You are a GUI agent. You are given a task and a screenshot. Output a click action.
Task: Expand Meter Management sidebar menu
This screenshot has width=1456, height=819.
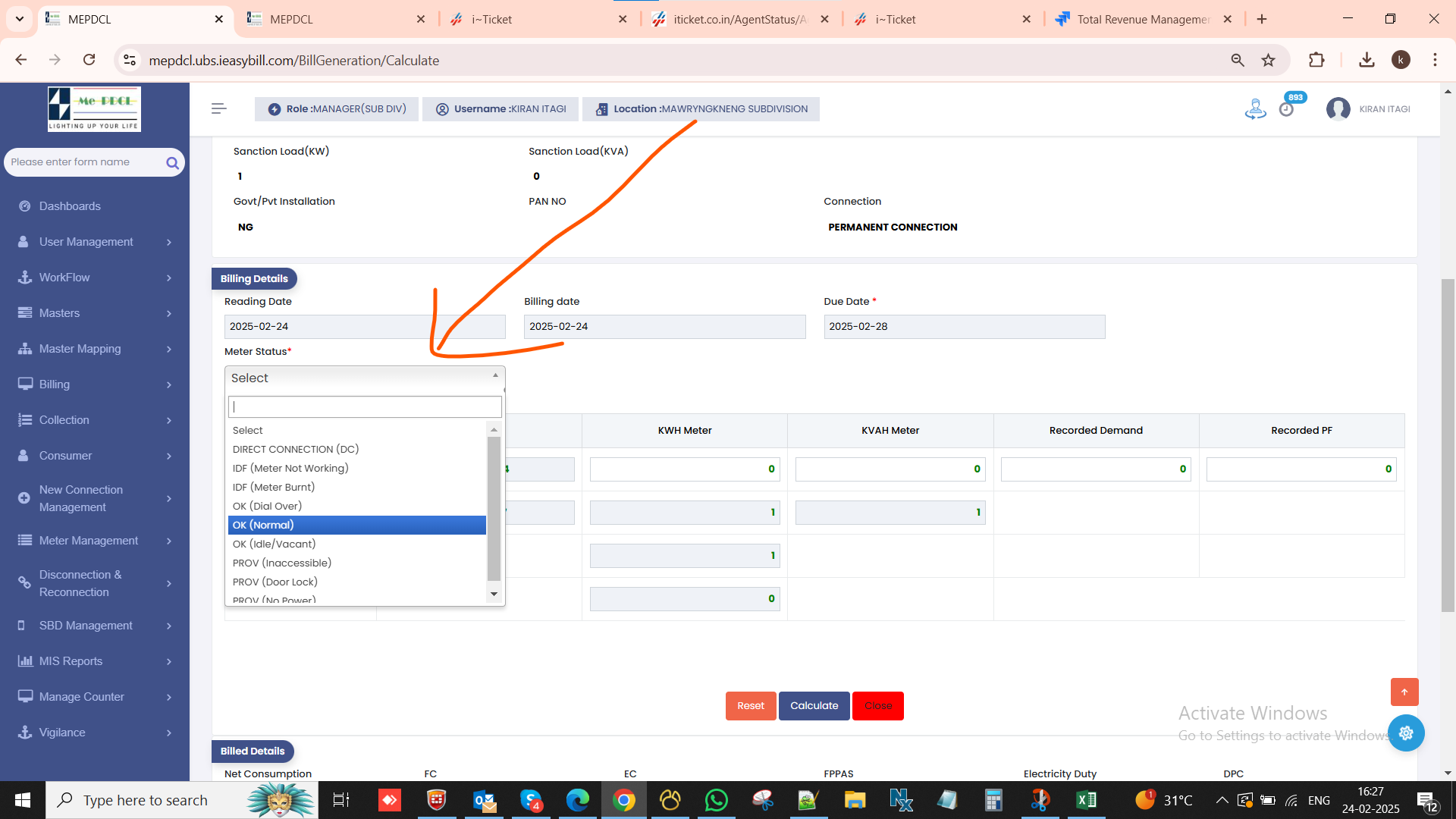(95, 541)
